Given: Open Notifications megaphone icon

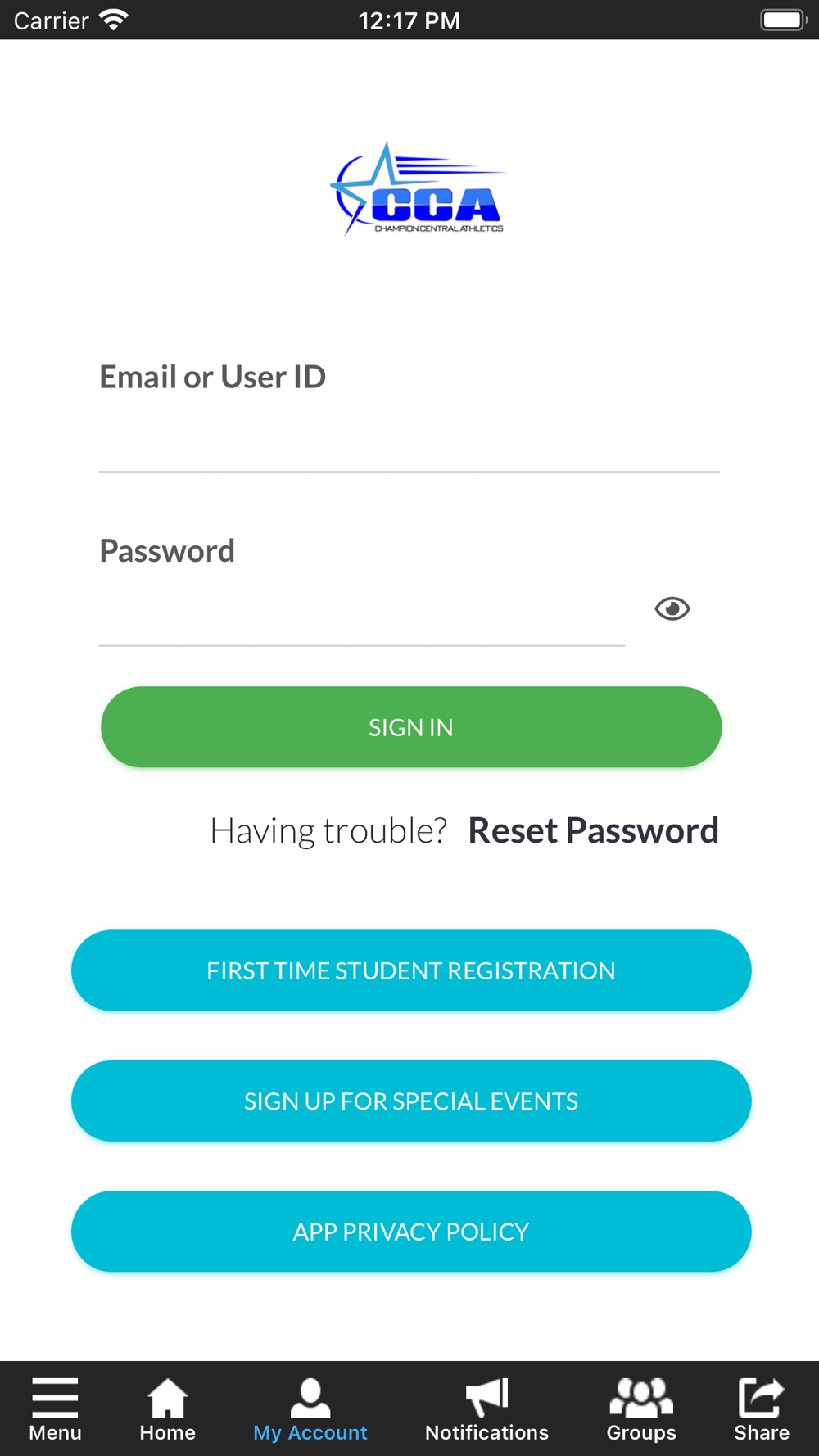Looking at the screenshot, I should [486, 1397].
